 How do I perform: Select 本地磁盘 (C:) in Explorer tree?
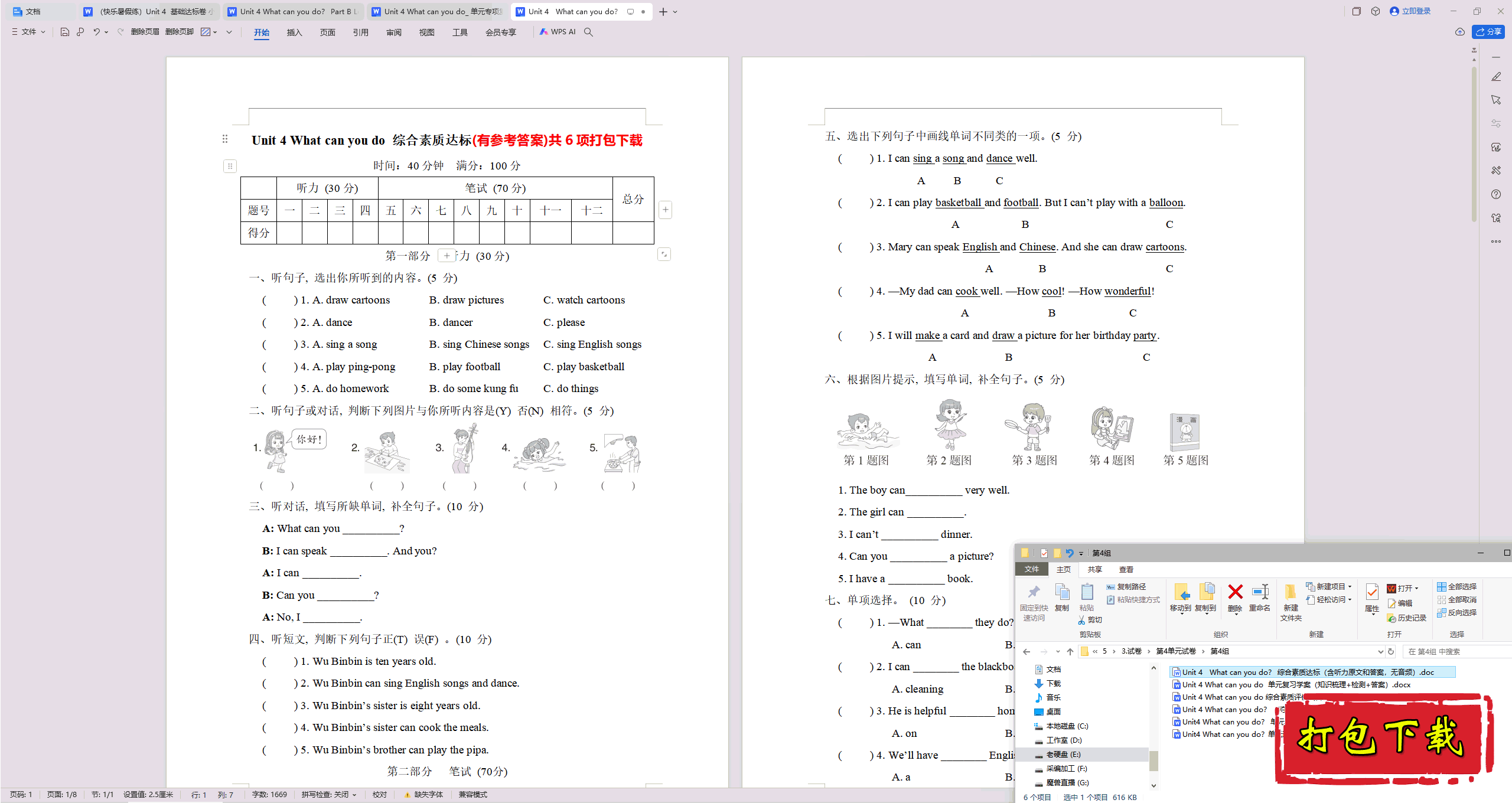click(1067, 726)
